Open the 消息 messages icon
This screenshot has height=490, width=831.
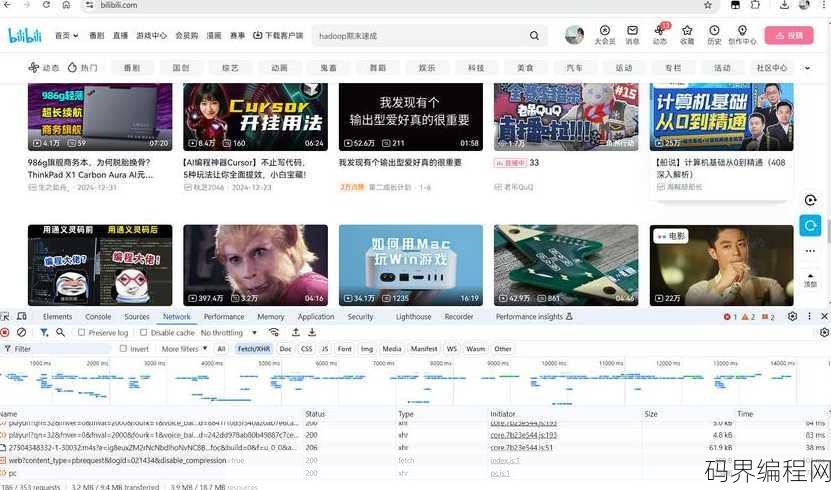(x=632, y=35)
